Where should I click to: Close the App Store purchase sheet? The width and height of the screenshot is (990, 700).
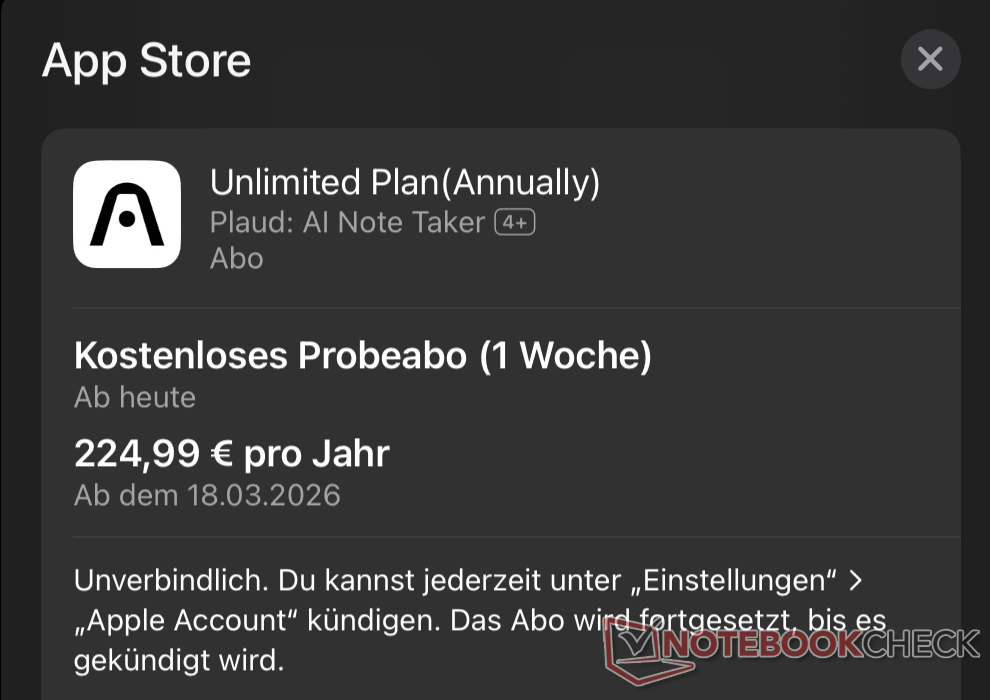click(x=930, y=60)
